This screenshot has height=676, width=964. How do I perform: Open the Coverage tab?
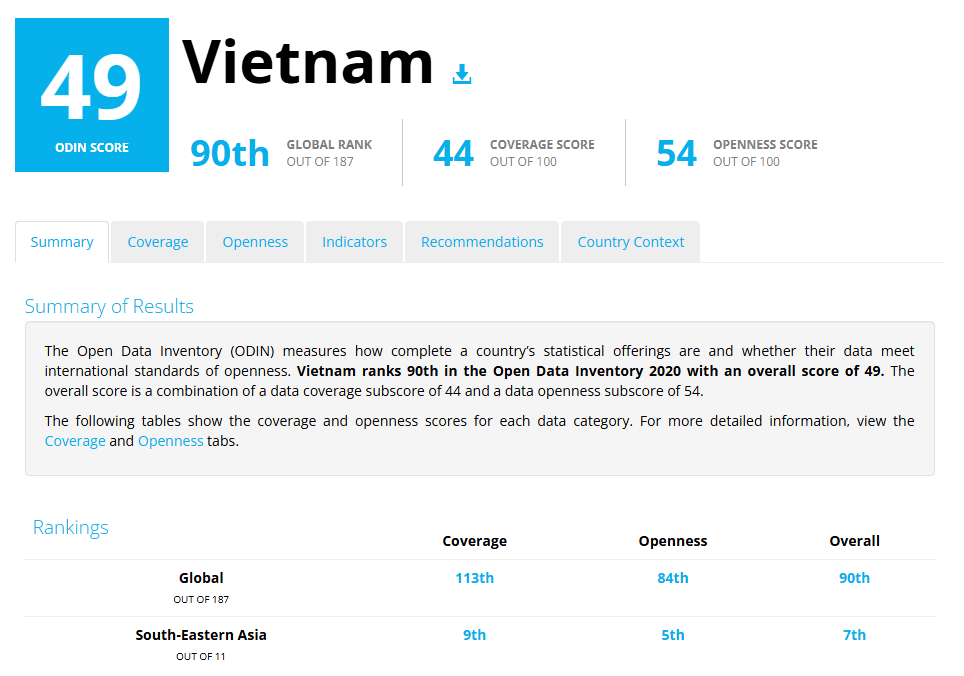(x=158, y=242)
